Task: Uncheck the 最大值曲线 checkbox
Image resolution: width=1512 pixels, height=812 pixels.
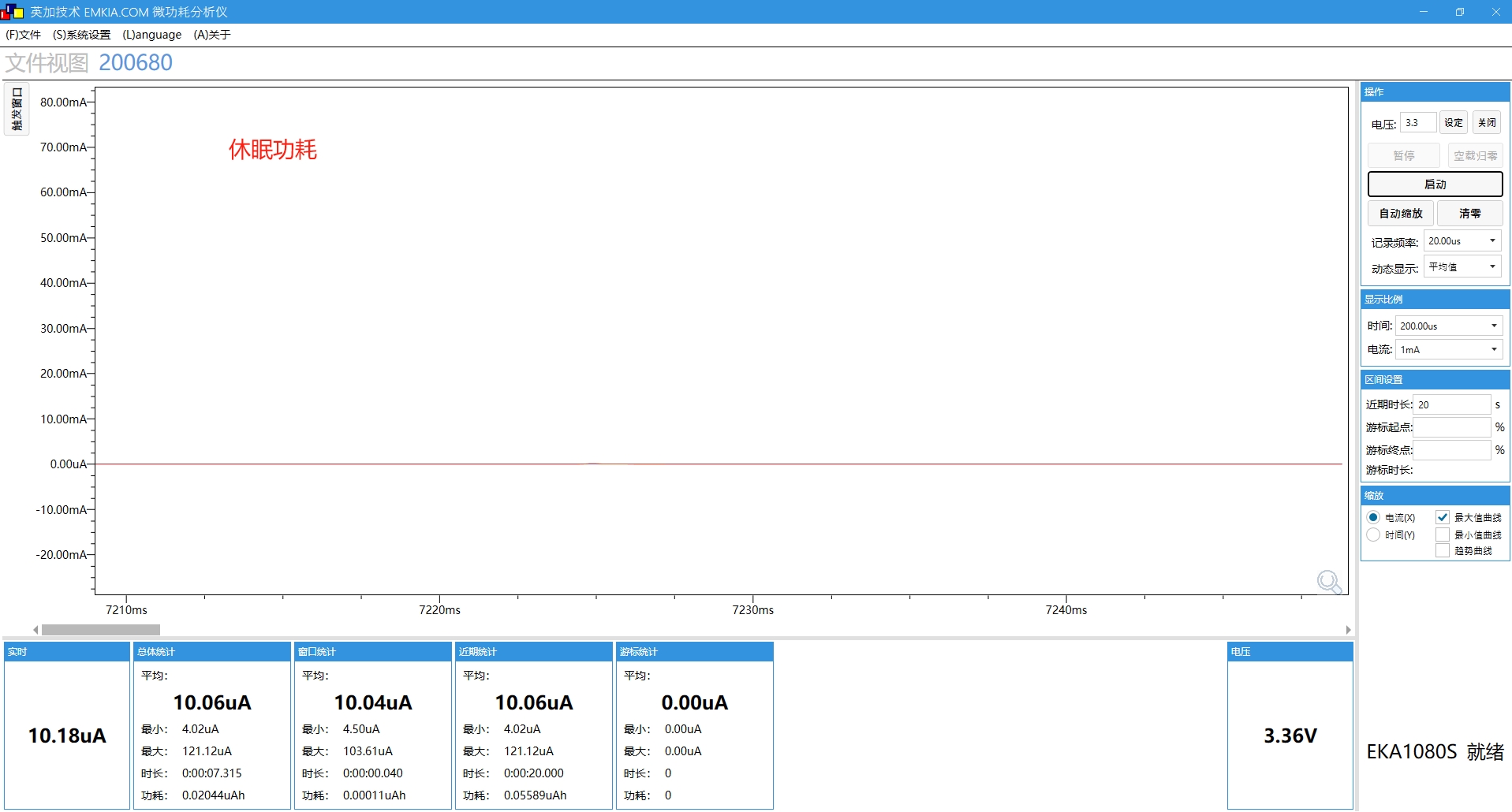Action: [x=1443, y=518]
